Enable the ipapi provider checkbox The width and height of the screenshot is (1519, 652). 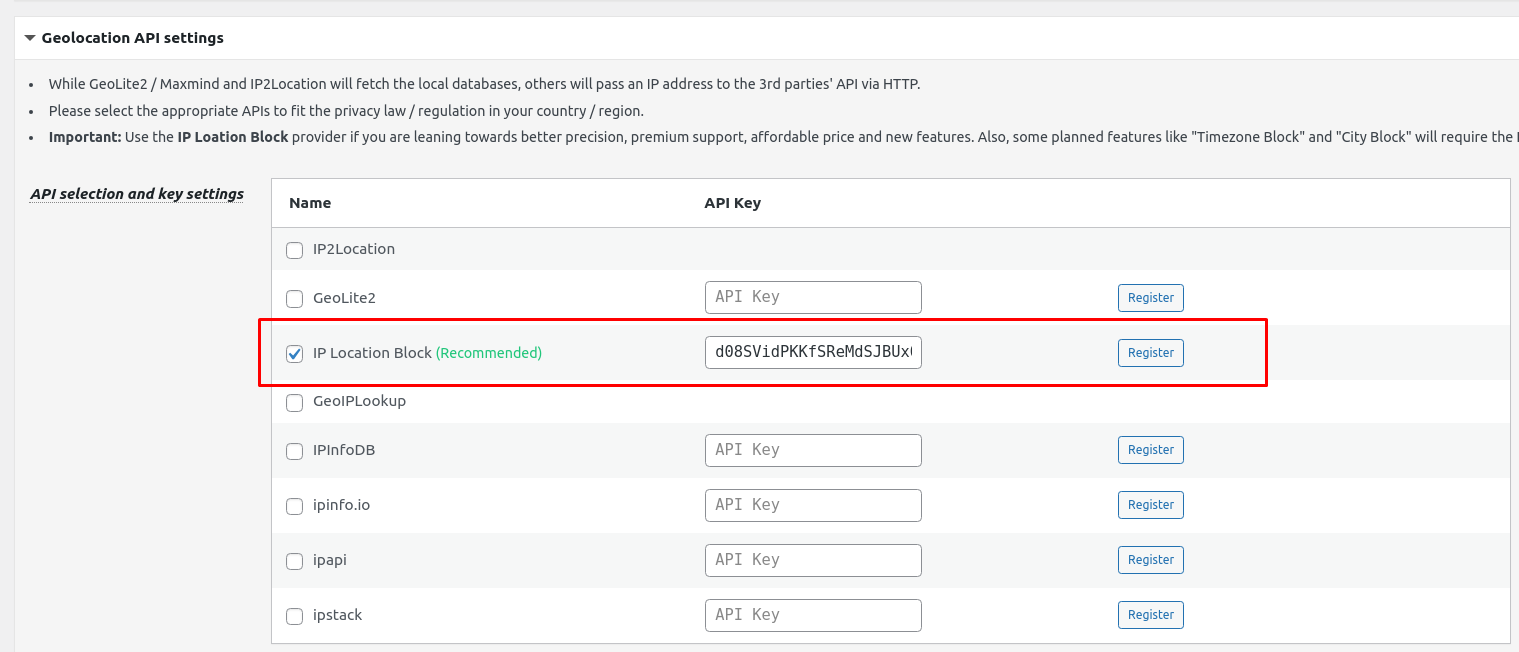tap(294, 561)
